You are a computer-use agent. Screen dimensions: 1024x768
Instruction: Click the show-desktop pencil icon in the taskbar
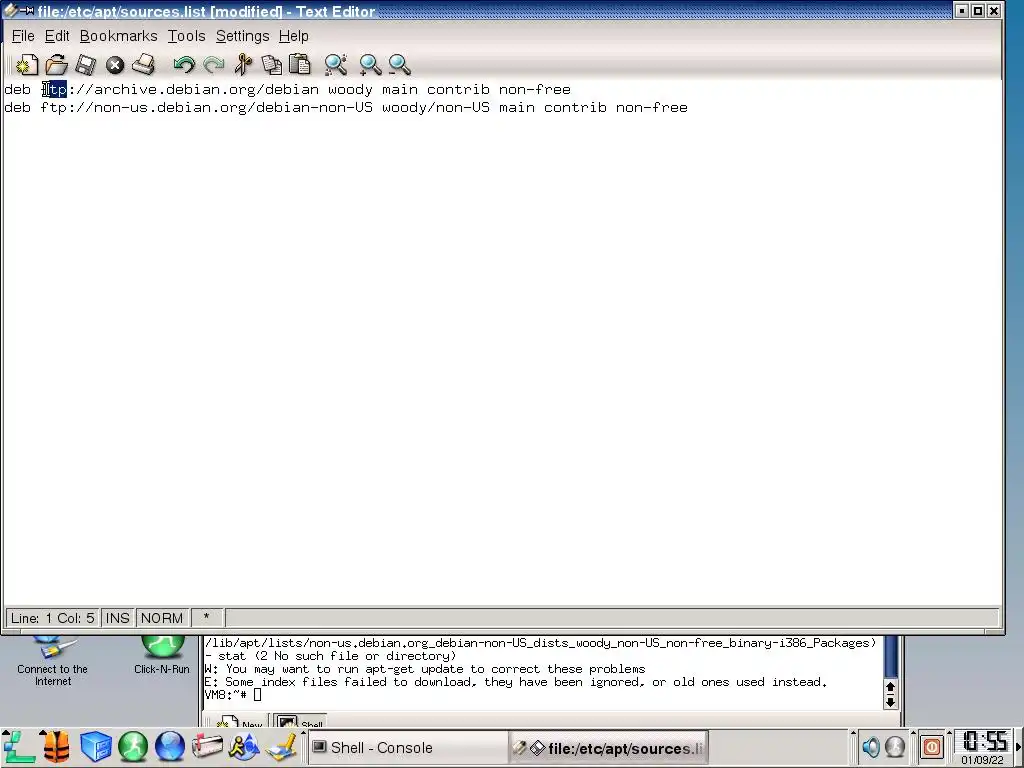pos(281,748)
